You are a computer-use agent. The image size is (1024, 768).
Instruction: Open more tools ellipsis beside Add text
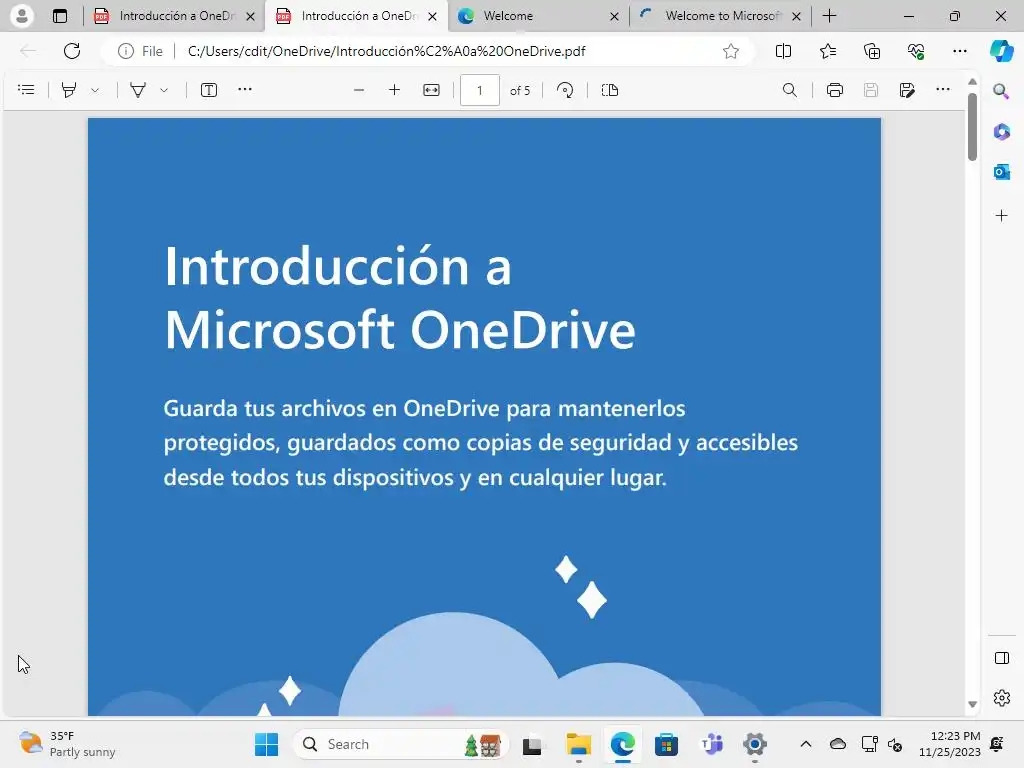click(x=245, y=89)
